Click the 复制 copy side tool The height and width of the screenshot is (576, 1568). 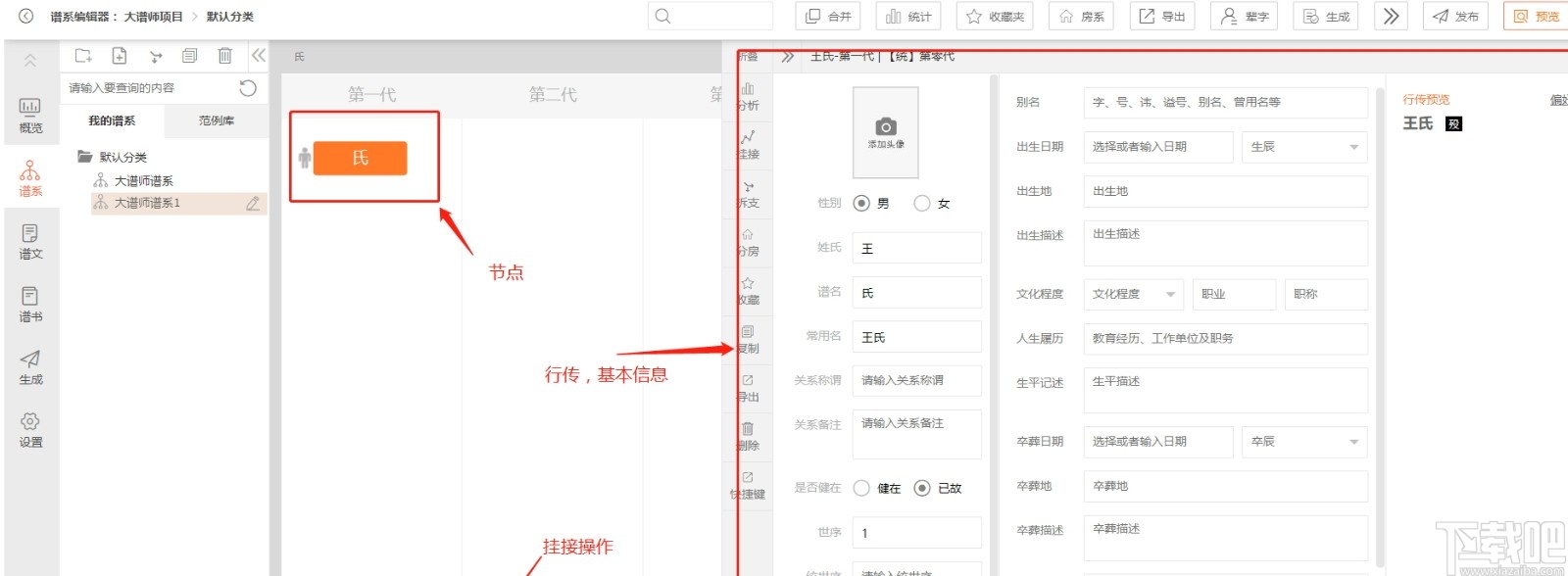748,339
